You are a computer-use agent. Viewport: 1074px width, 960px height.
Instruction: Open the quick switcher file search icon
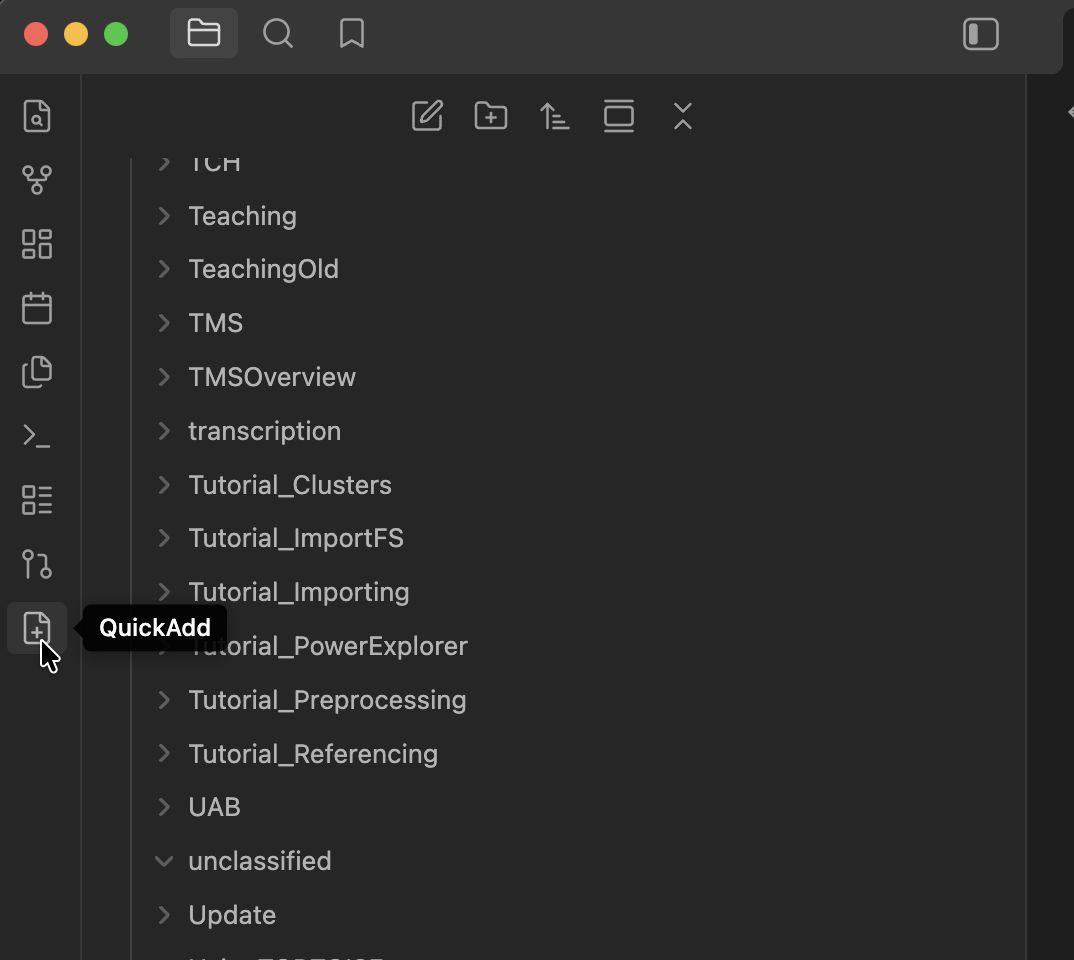click(37, 116)
